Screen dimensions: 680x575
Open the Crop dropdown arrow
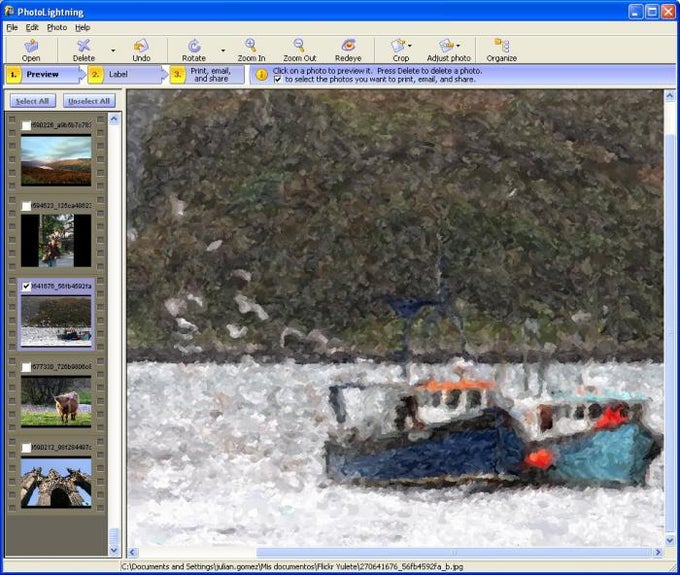[410, 45]
